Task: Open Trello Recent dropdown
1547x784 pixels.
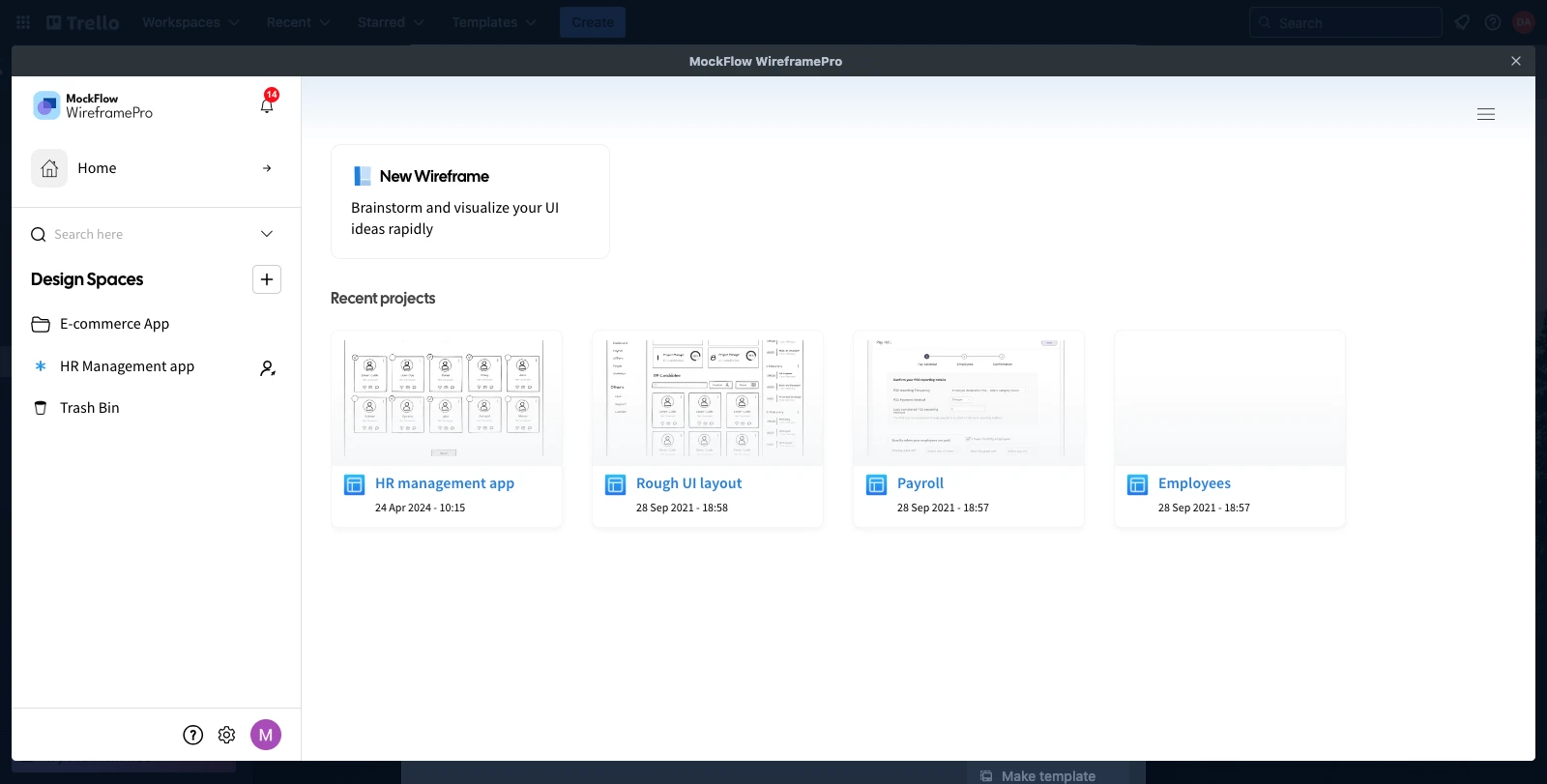Action: [298, 22]
